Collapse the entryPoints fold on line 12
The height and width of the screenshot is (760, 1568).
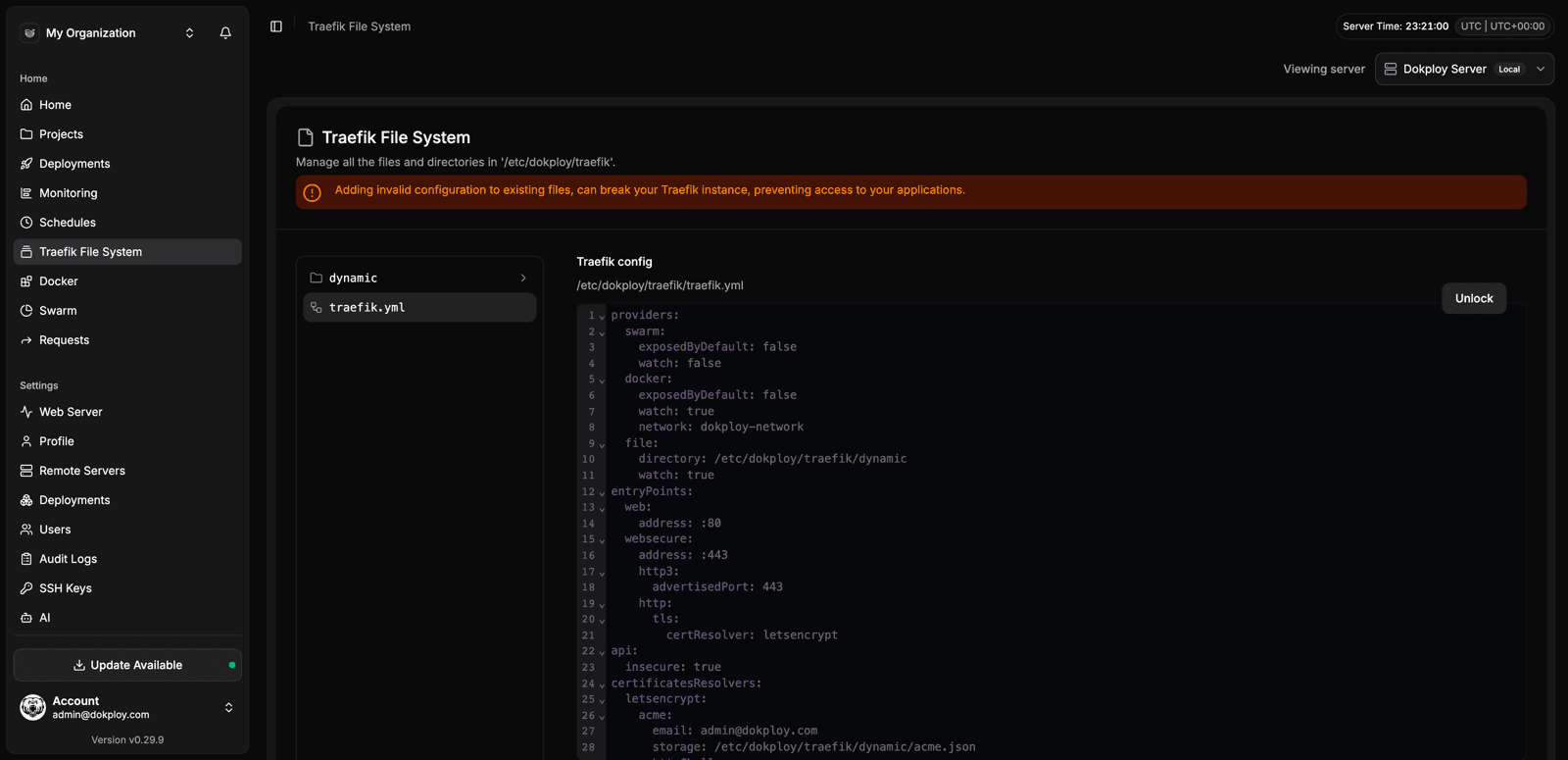(602, 492)
